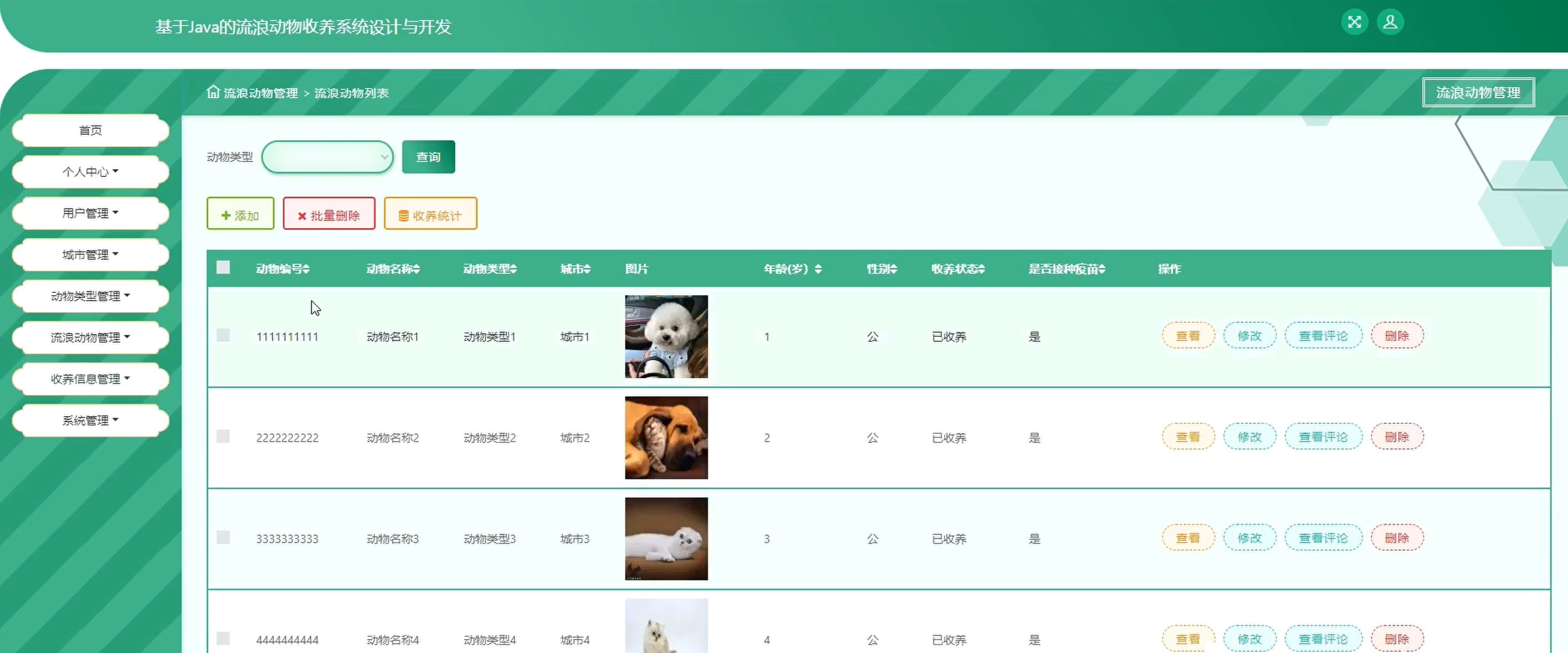Click 修改 for animal 2222222222

[1250, 436]
